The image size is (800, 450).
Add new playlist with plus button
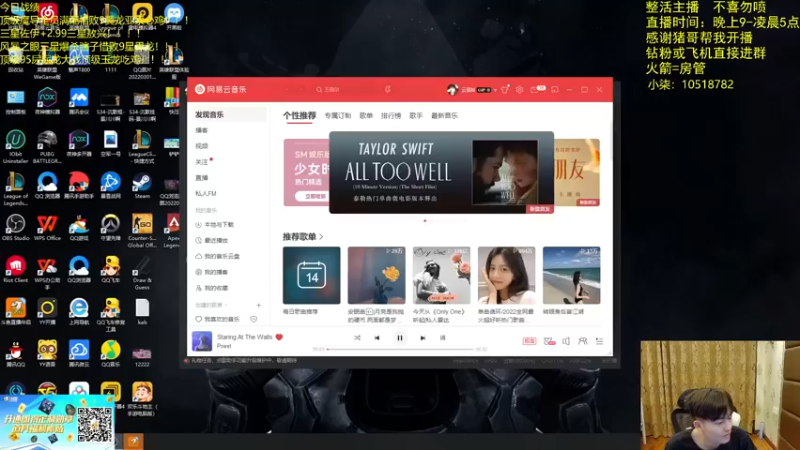pos(259,305)
